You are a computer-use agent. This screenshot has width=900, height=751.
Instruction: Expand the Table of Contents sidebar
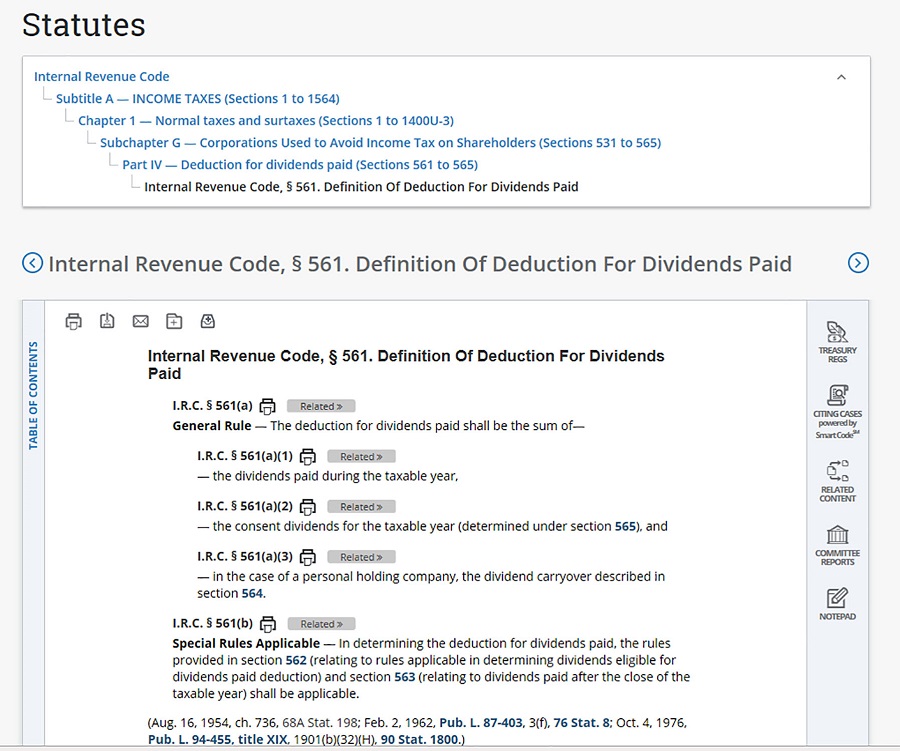point(33,395)
